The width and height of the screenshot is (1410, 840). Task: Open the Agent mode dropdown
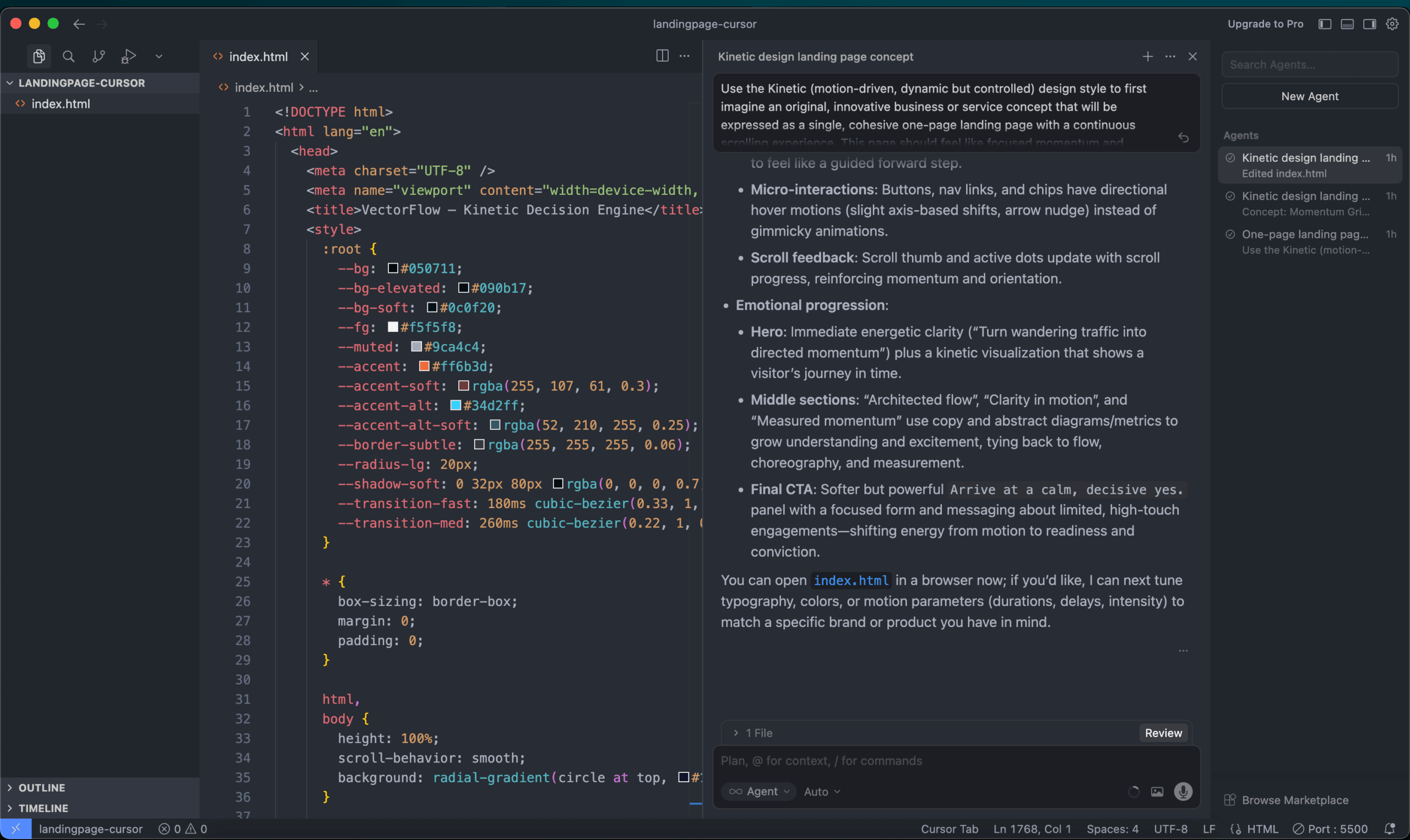[759, 792]
